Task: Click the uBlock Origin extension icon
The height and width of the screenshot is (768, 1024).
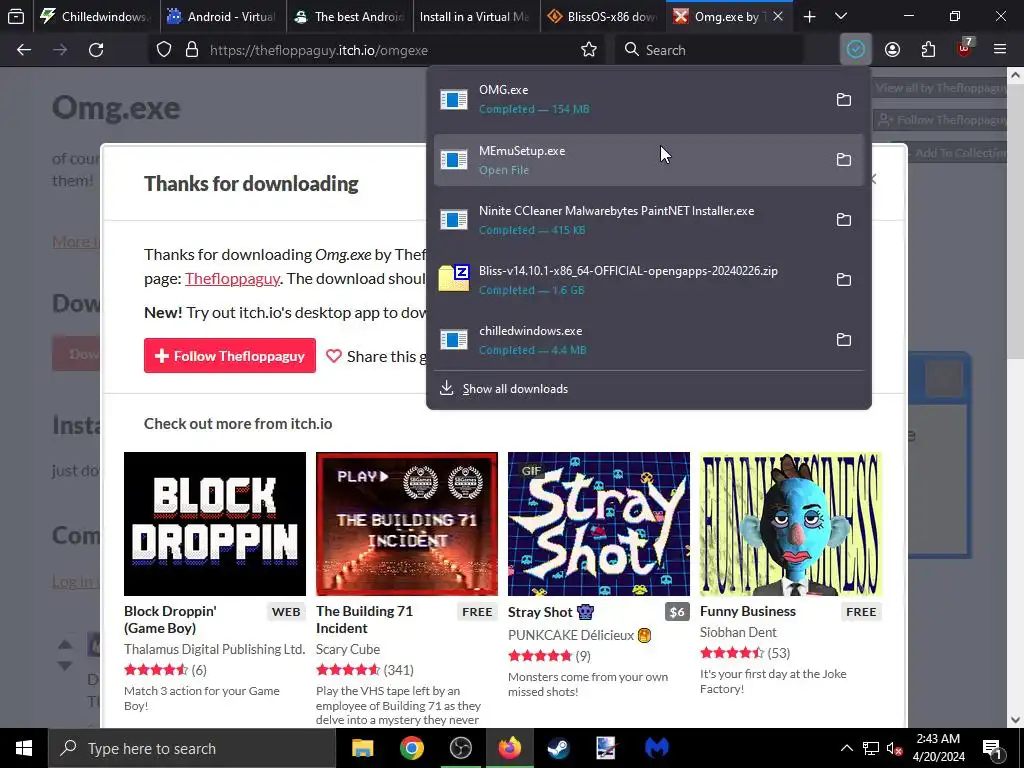Action: [x=964, y=50]
